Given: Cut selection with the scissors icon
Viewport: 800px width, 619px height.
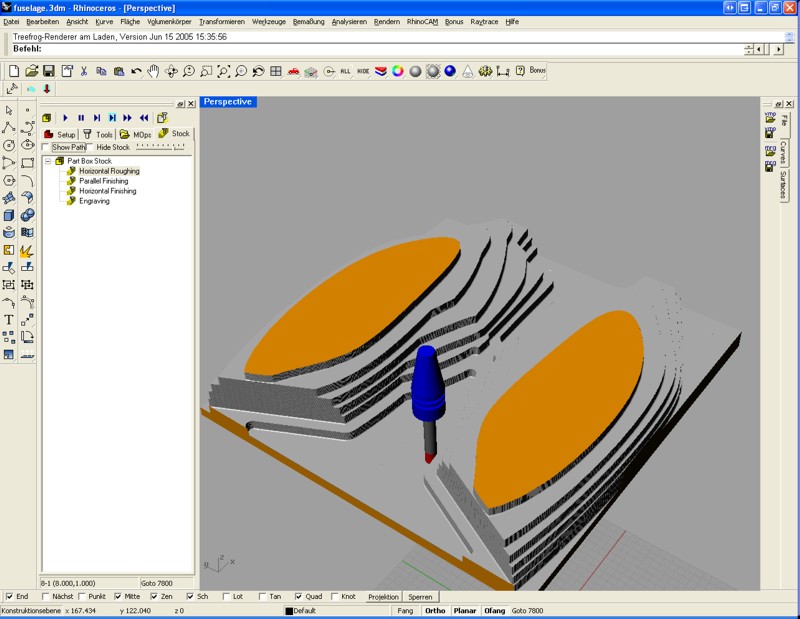Looking at the screenshot, I should [x=84, y=71].
